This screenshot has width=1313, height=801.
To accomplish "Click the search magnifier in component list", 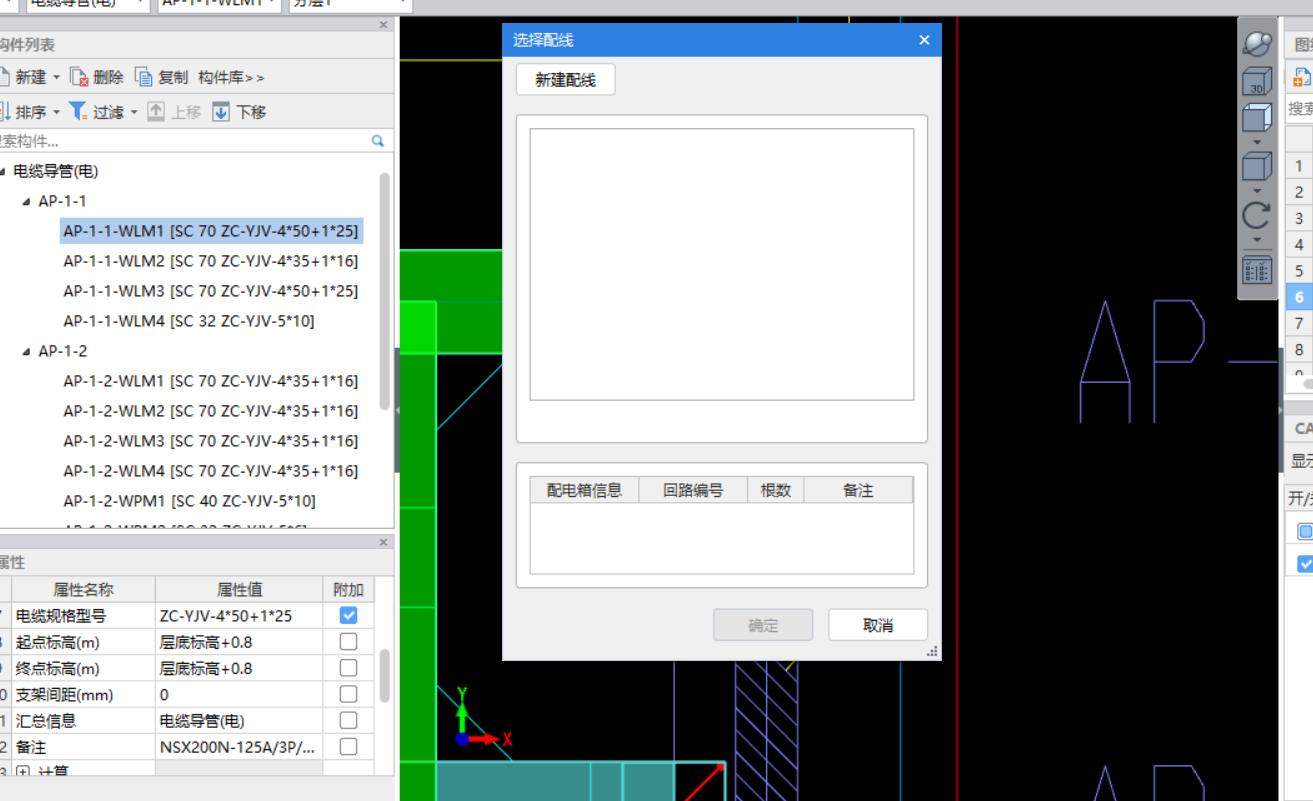I will [x=378, y=141].
